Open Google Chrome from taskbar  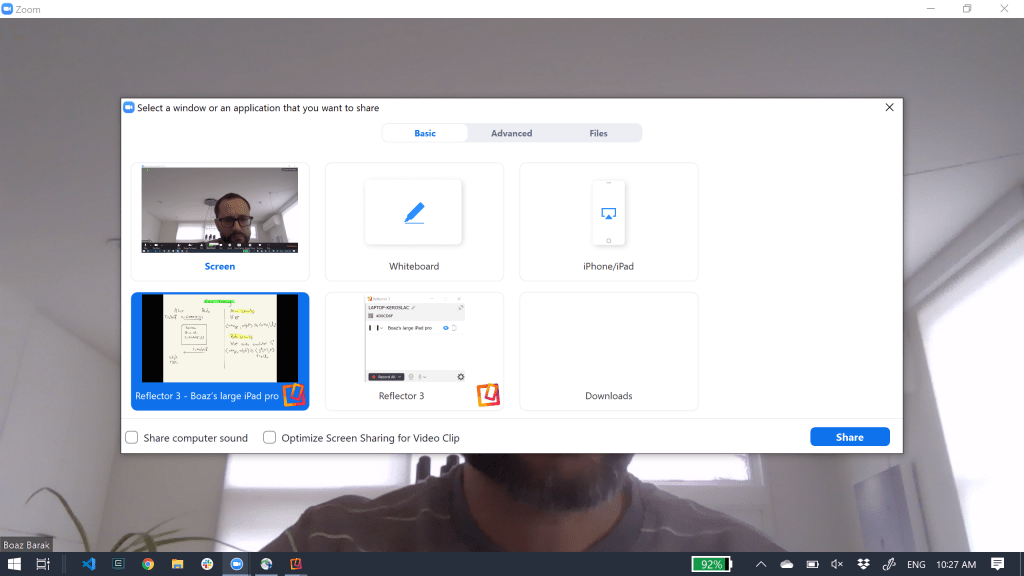point(147,564)
